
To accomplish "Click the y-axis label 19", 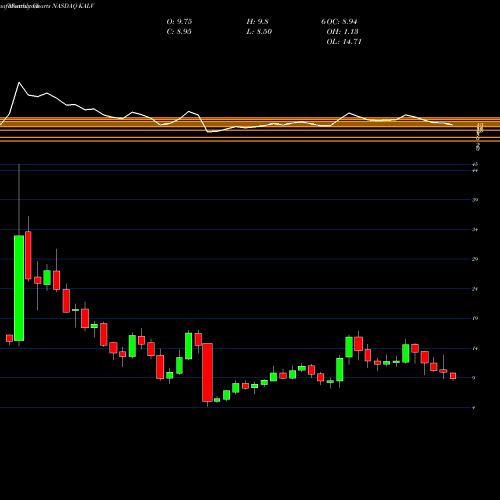I will [475, 318].
